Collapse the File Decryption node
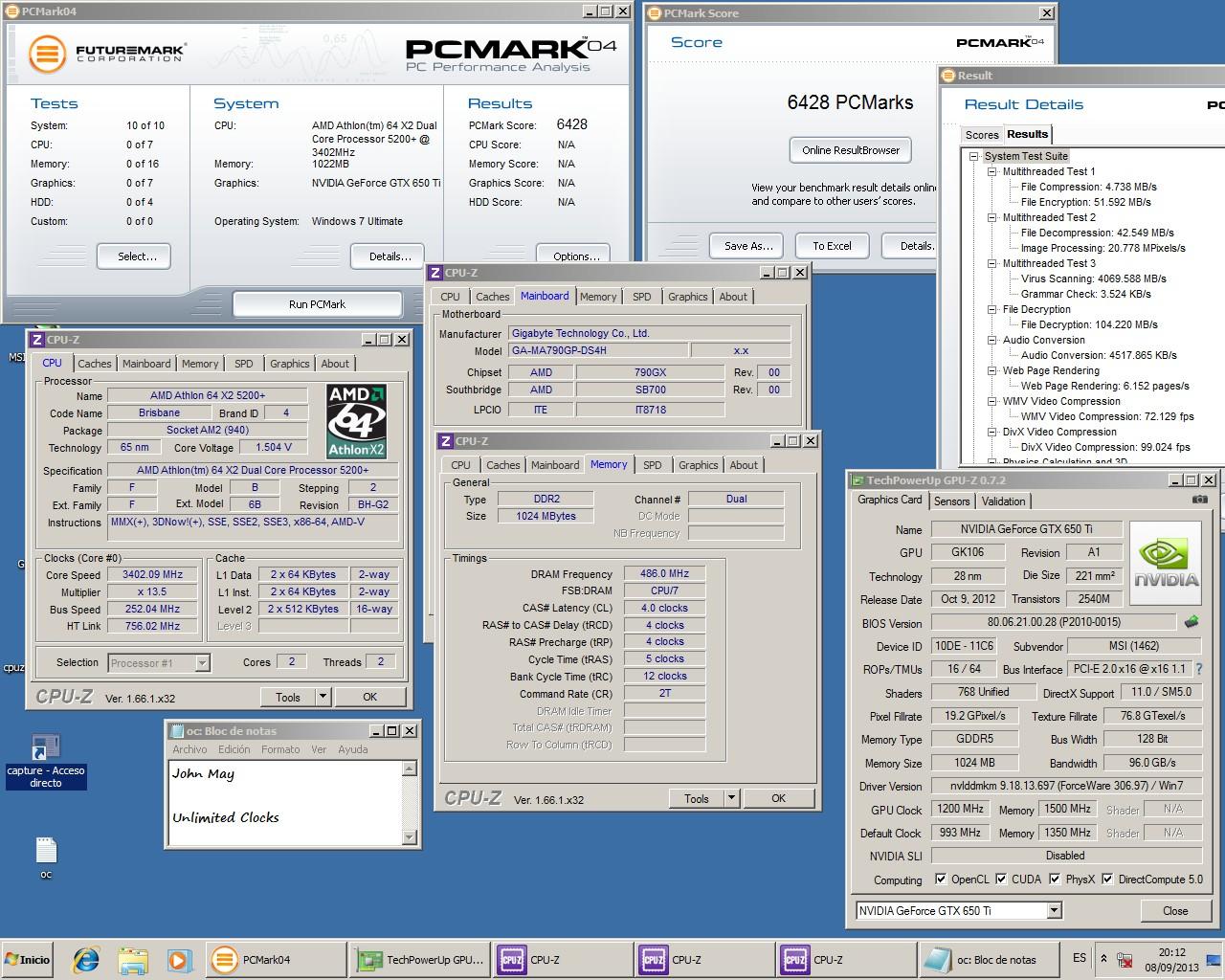The width and height of the screenshot is (1225, 980). [x=992, y=309]
